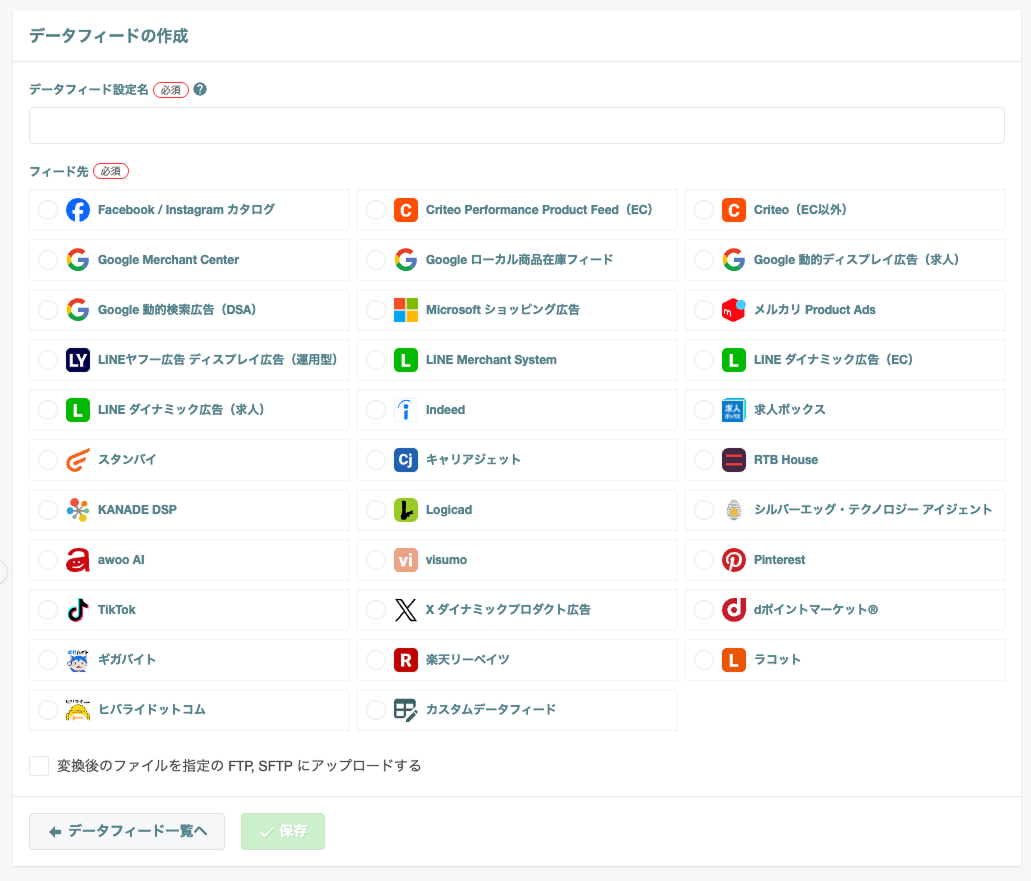Click the awoo AI red logo

click(x=78, y=560)
